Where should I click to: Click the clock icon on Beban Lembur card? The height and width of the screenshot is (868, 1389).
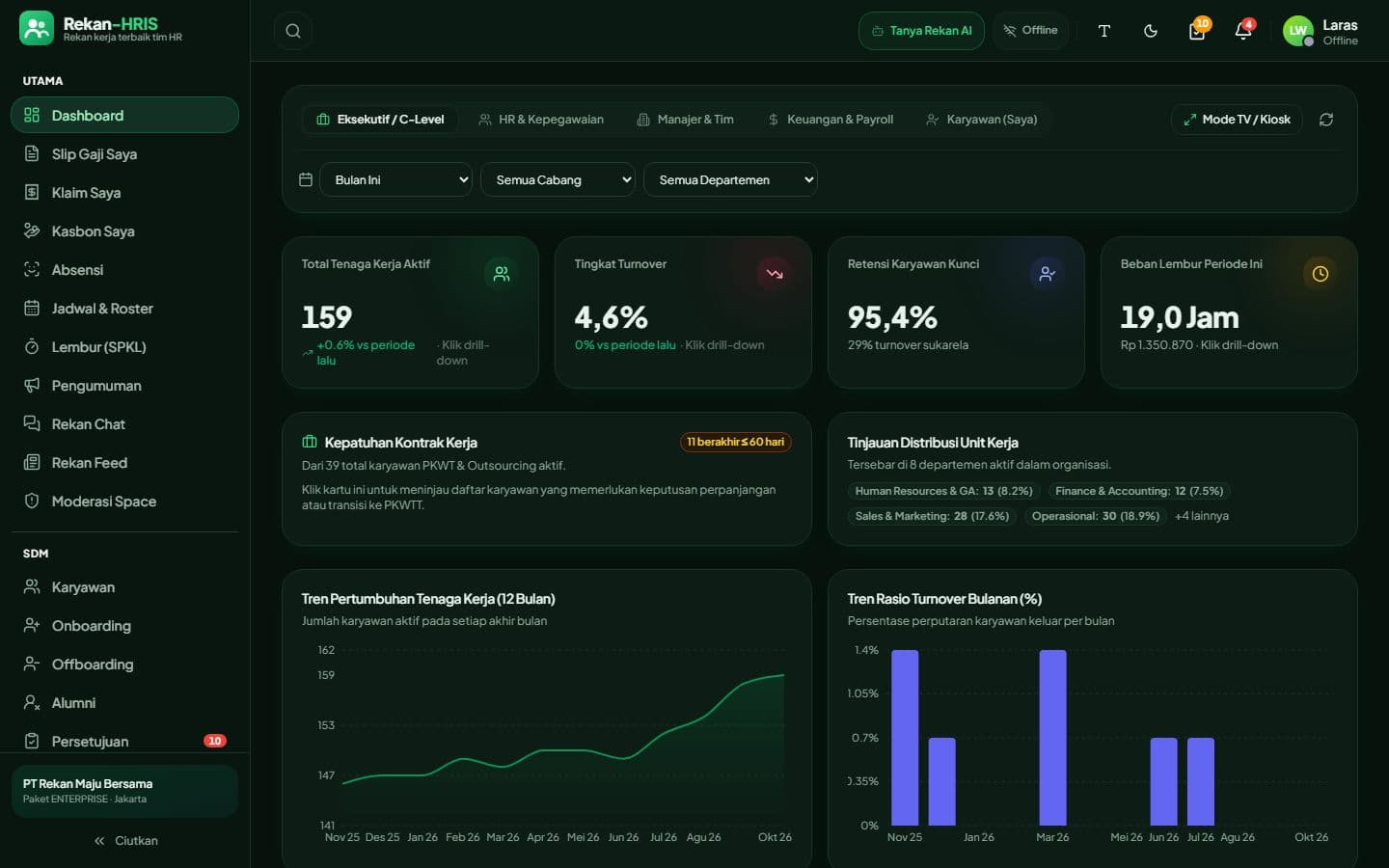pyautogui.click(x=1321, y=274)
